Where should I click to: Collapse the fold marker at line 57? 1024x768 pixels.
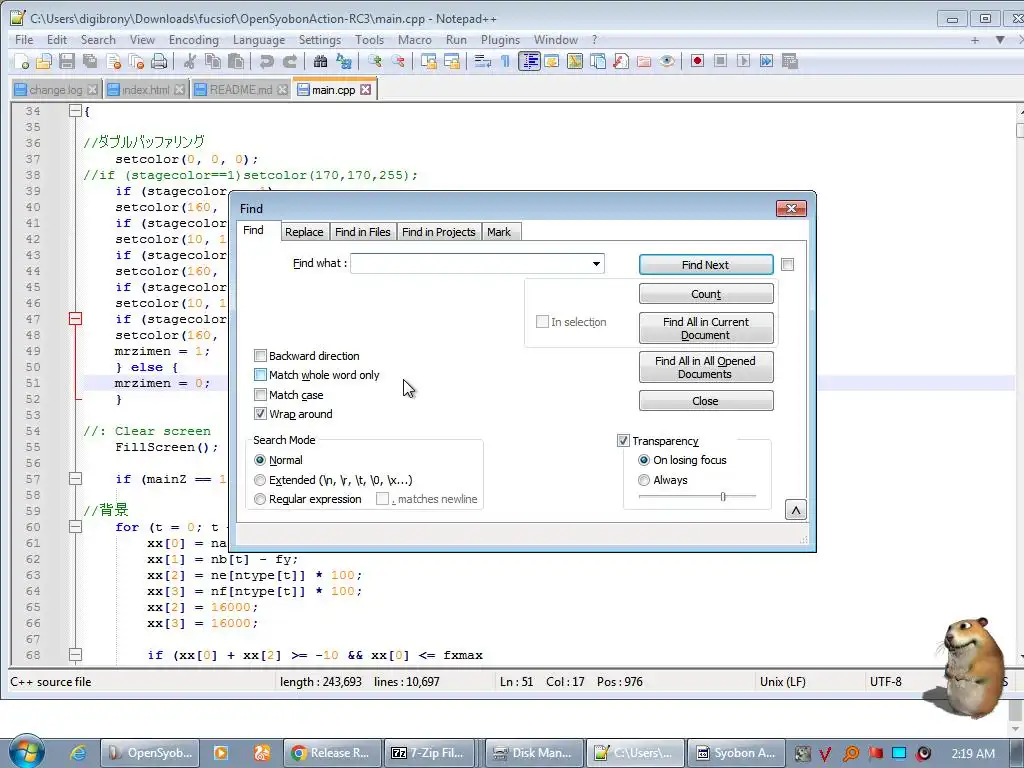point(75,479)
